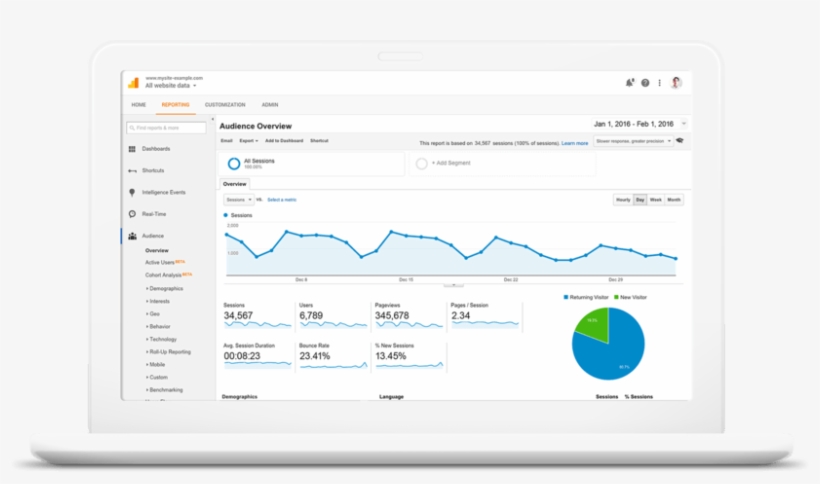Switch to the ADMIN tab
820x484 pixels.
pos(270,105)
